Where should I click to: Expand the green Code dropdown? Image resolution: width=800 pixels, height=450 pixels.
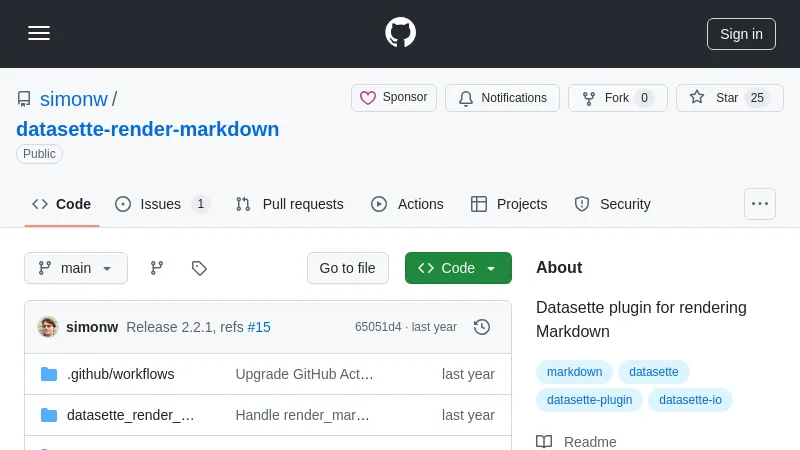coord(458,268)
